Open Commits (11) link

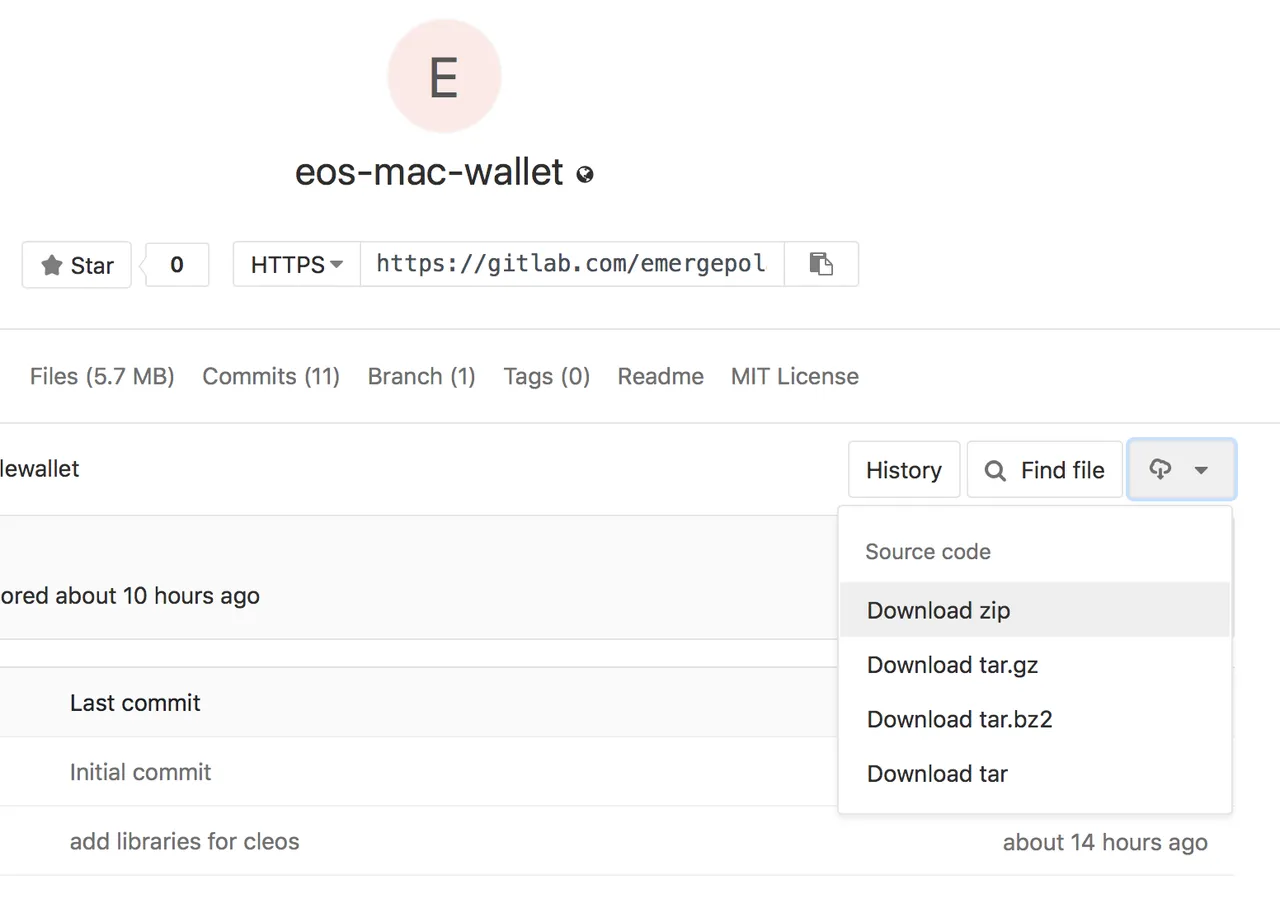tap(271, 376)
